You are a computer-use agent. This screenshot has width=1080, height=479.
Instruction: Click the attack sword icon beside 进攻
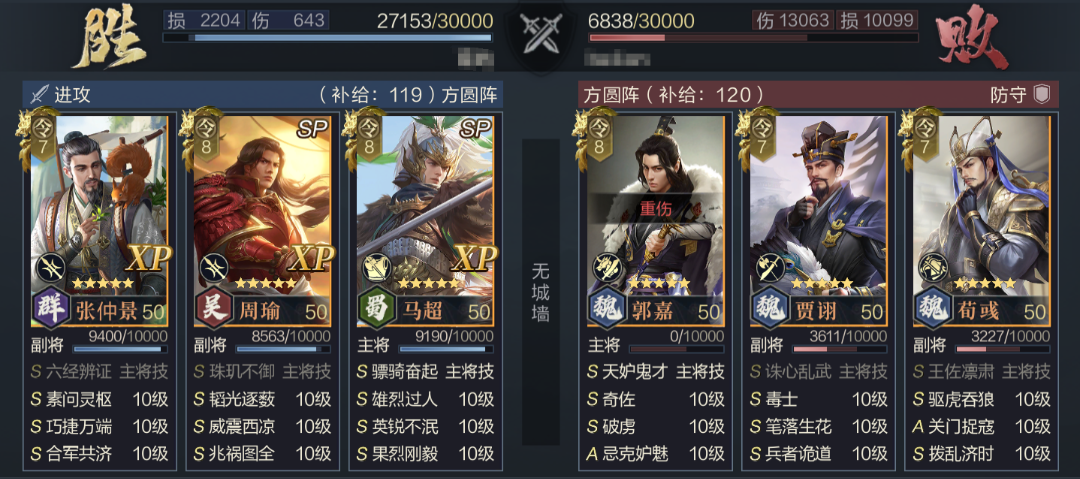click(x=41, y=94)
